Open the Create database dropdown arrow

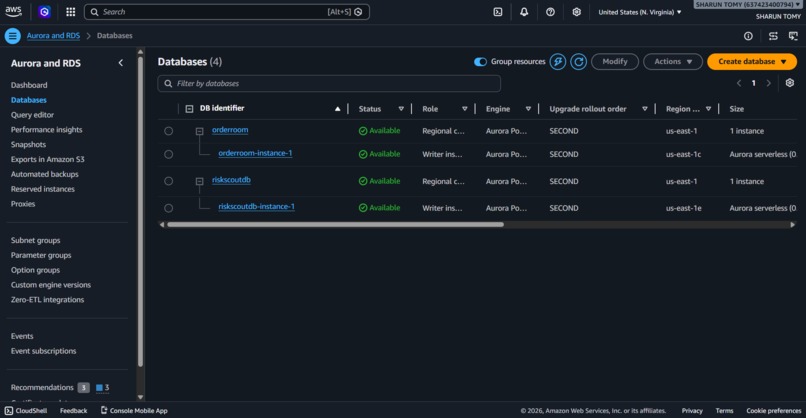click(x=783, y=62)
